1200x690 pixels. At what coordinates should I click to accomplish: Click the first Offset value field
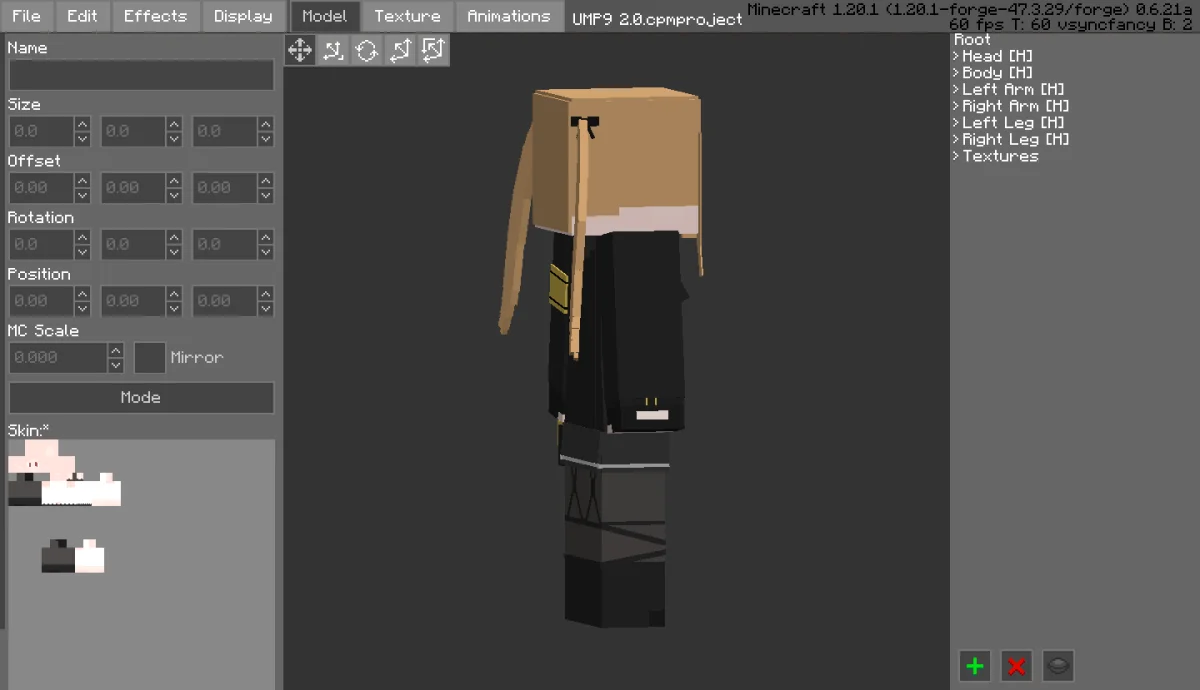click(41, 188)
